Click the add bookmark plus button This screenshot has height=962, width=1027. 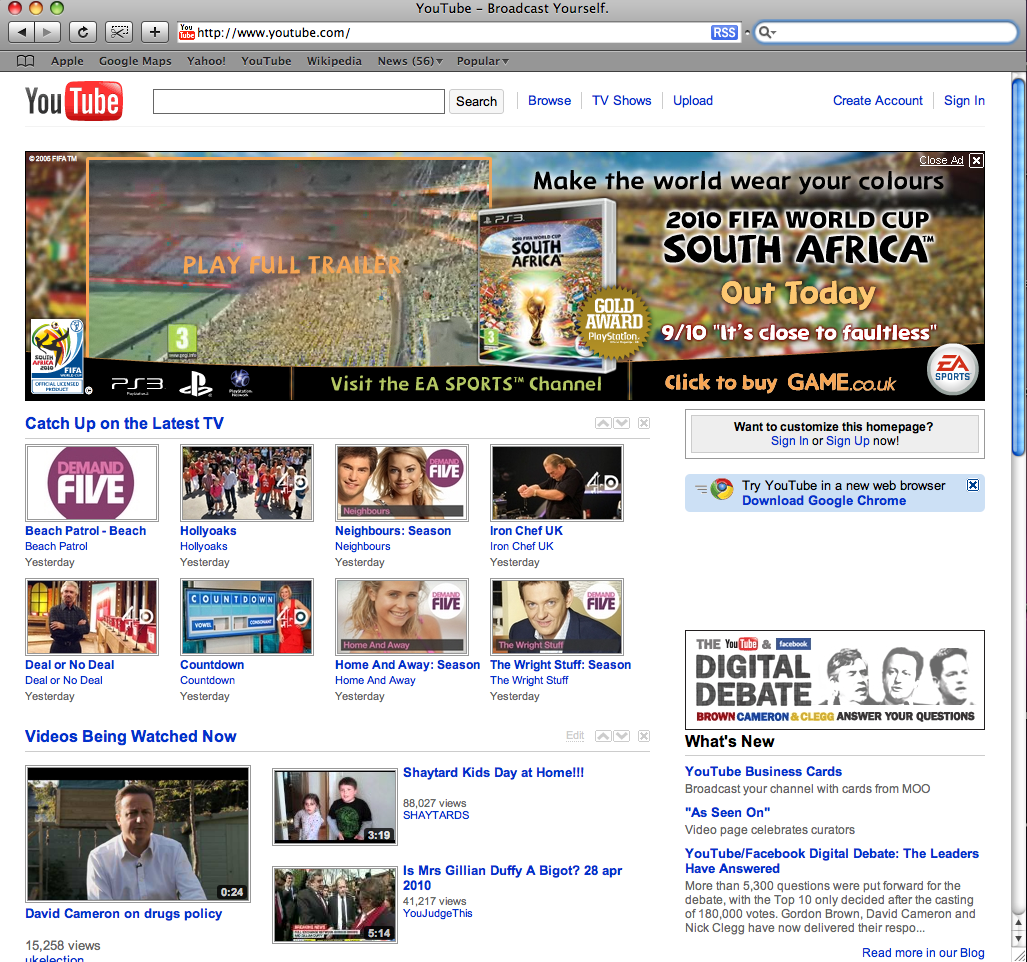tap(155, 31)
